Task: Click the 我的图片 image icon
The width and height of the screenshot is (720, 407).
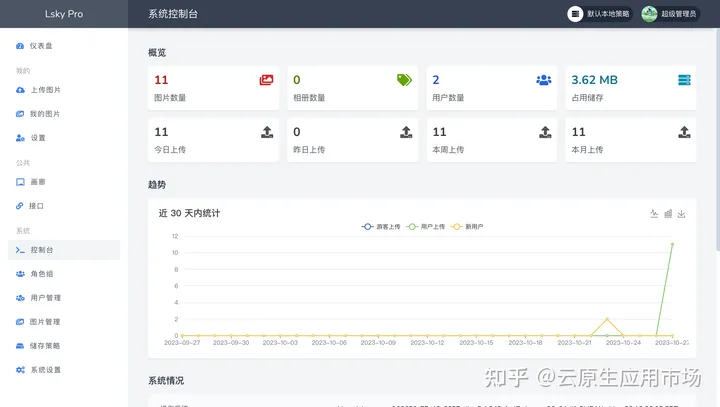Action: tap(20, 114)
